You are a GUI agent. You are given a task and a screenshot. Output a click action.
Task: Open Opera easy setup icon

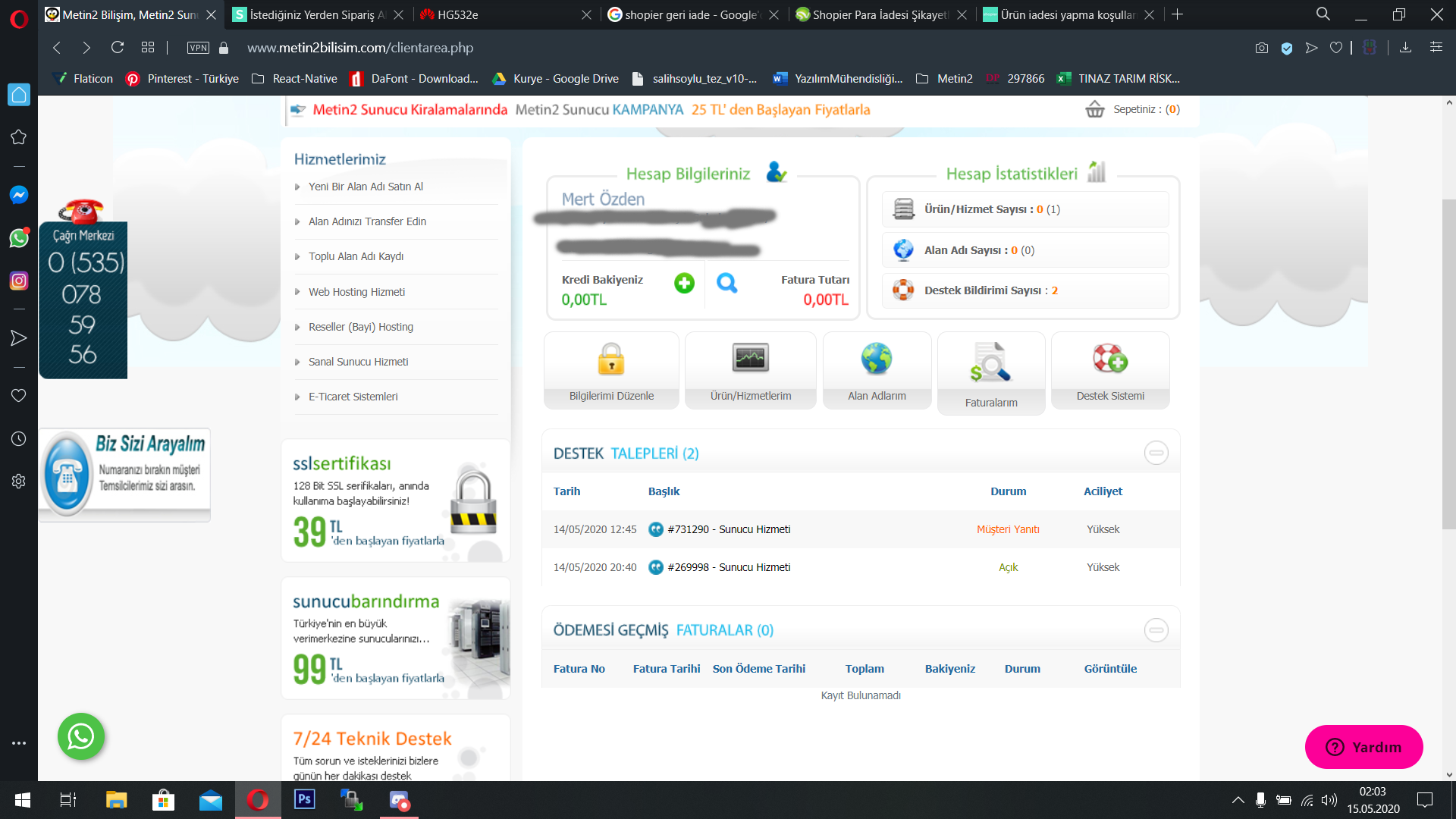1436,48
